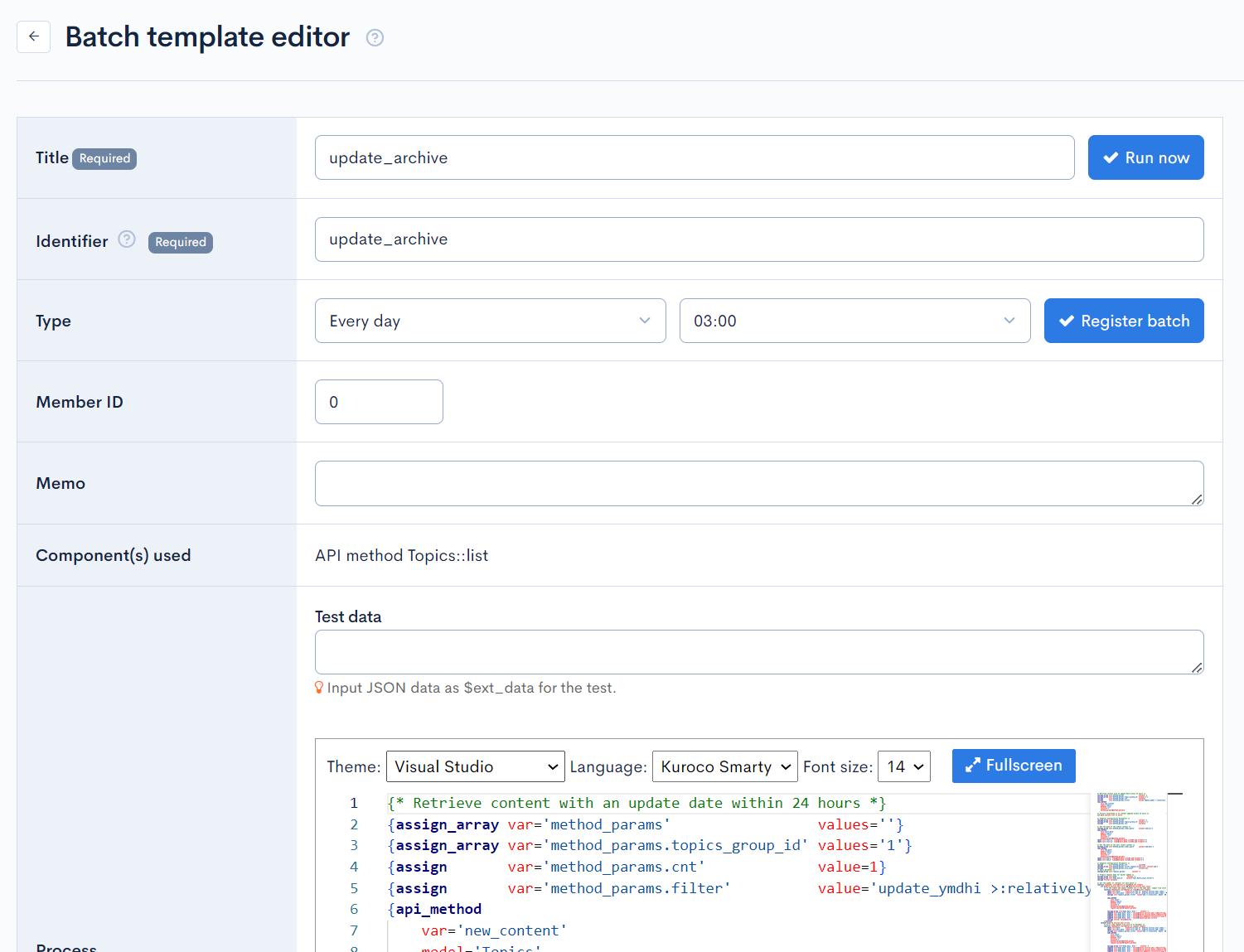Click the resize grip on the Memo field
Viewport: 1244px width, 952px height.
click(x=1197, y=500)
